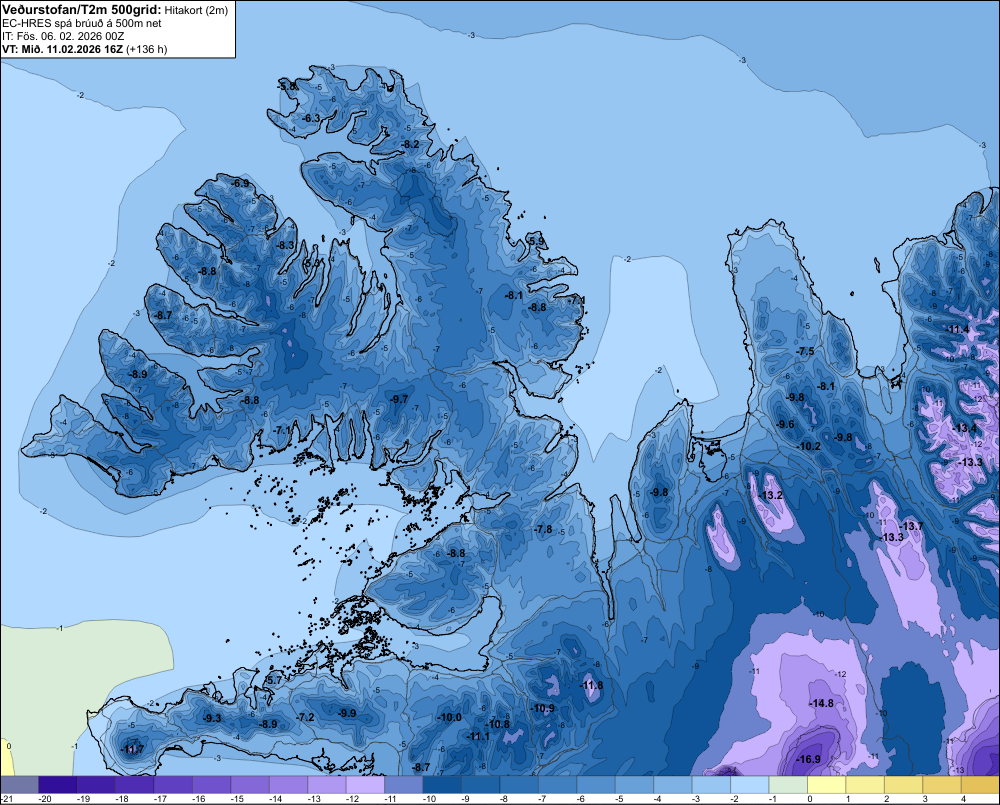Click the -9.3 temperature label

[212, 718]
